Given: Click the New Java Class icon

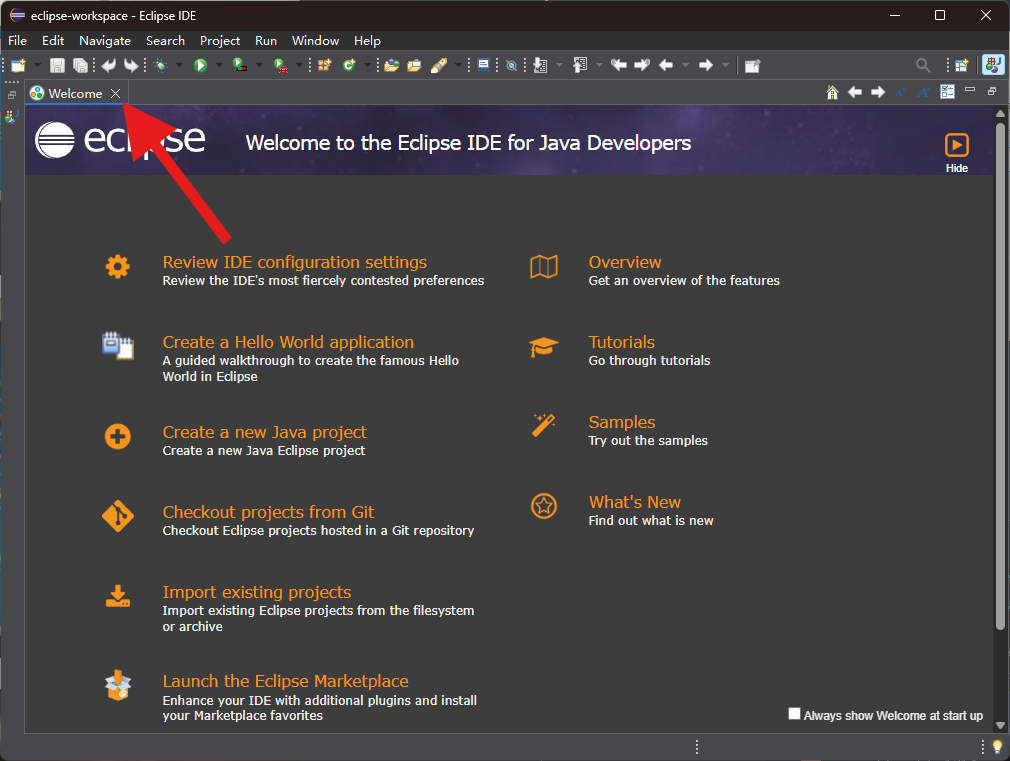Looking at the screenshot, I should tap(349, 65).
